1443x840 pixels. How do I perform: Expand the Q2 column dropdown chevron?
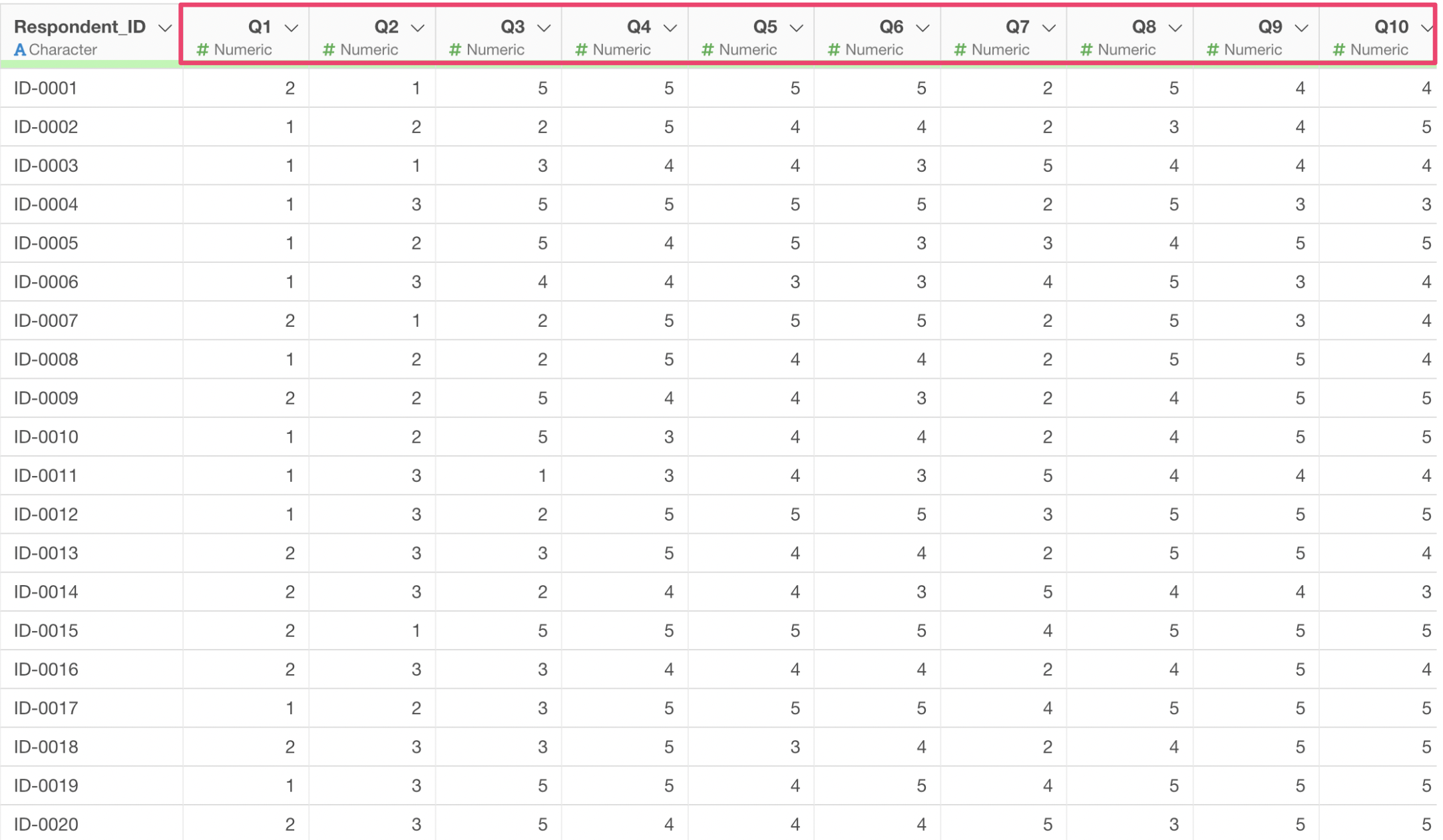(x=417, y=28)
